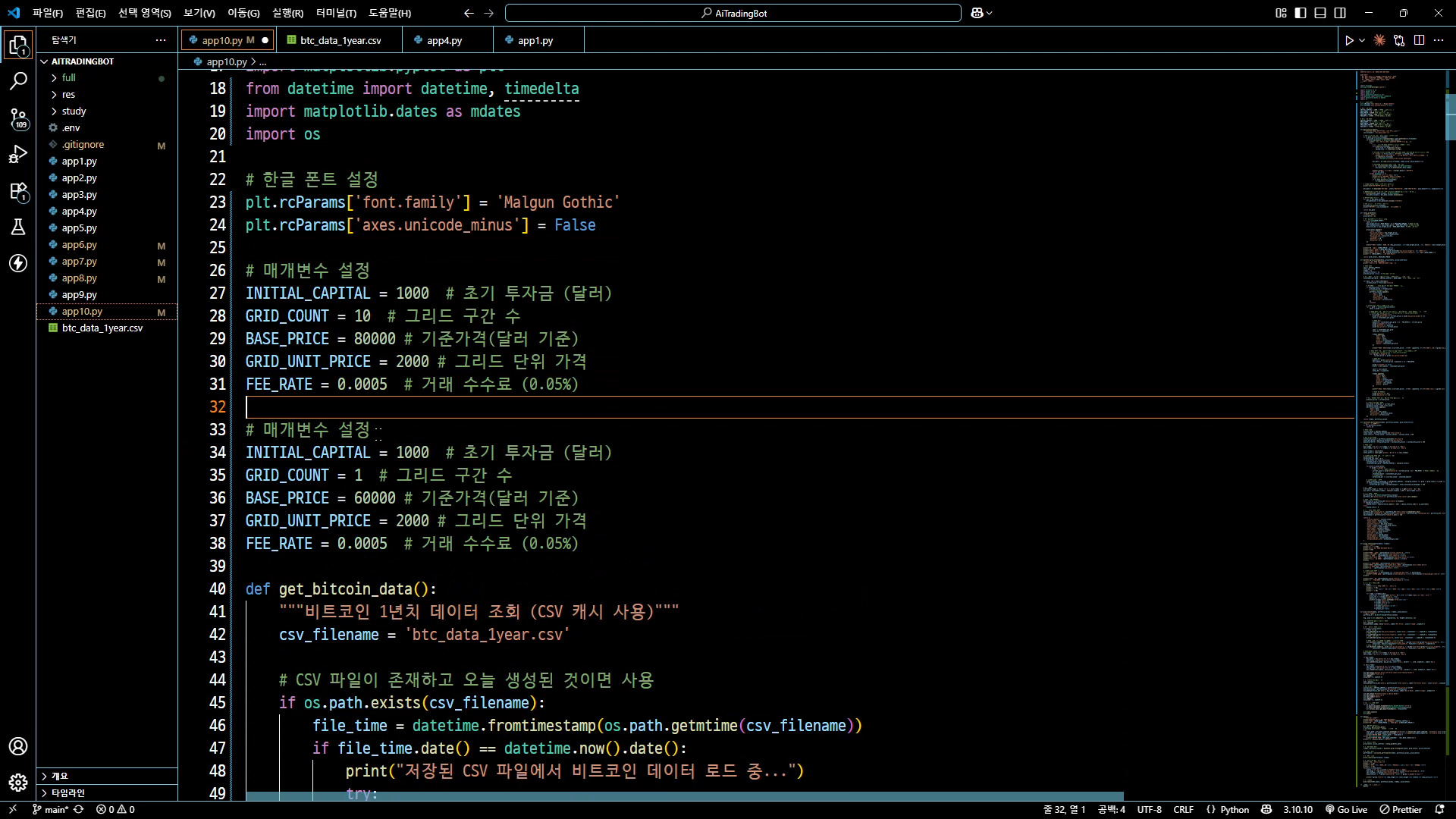Expand the study folder in the Explorer
Screen dimensions: 1456x819
[x=74, y=111]
